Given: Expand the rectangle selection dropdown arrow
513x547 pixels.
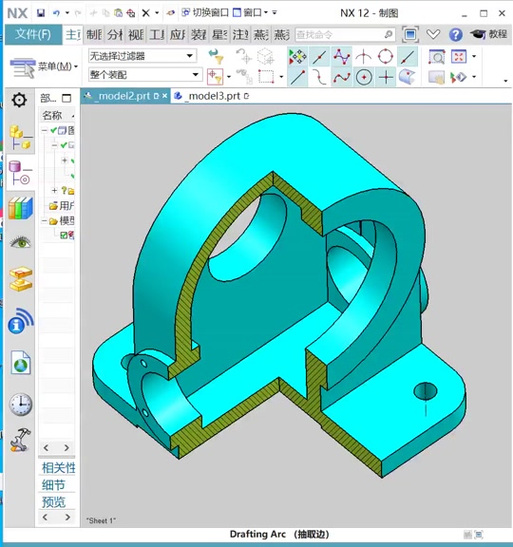Looking at the screenshot, I should [x=281, y=76].
